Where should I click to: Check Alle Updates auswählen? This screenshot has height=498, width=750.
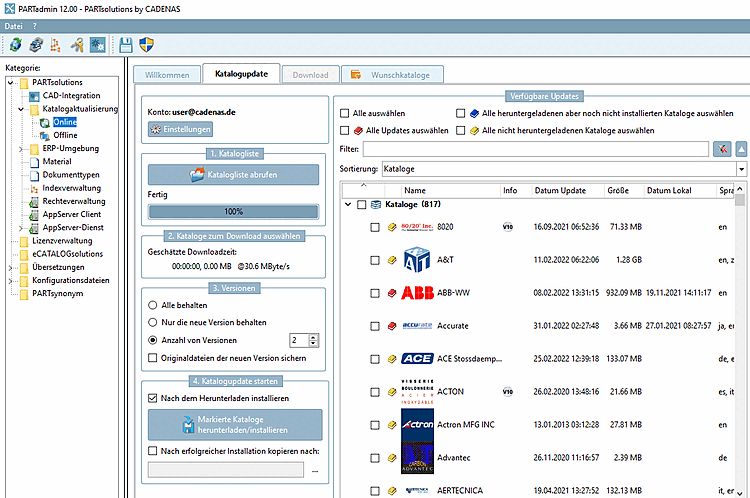tap(344, 131)
